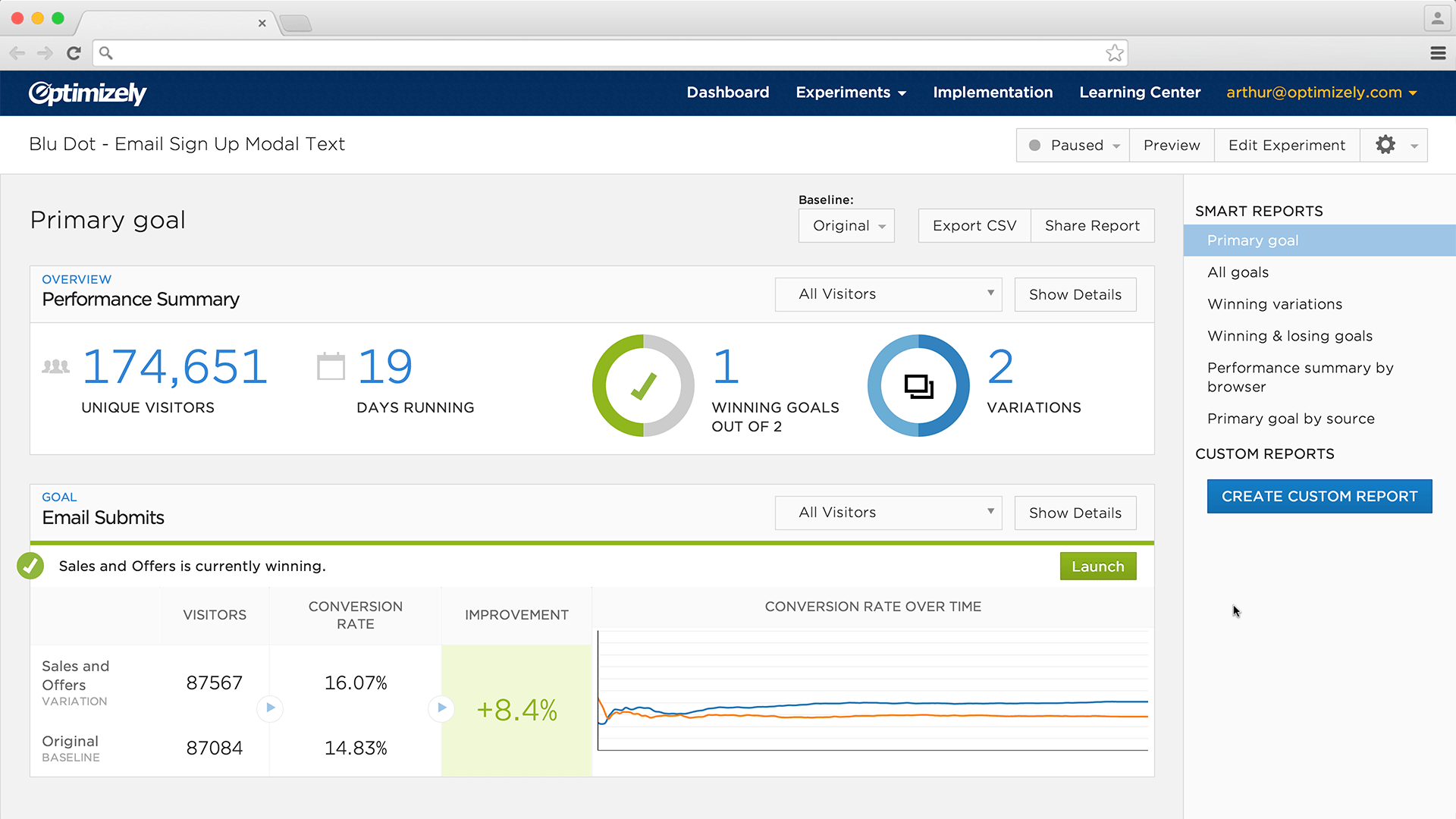Click the Optimizely logo
1456x819 pixels.
[x=87, y=93]
